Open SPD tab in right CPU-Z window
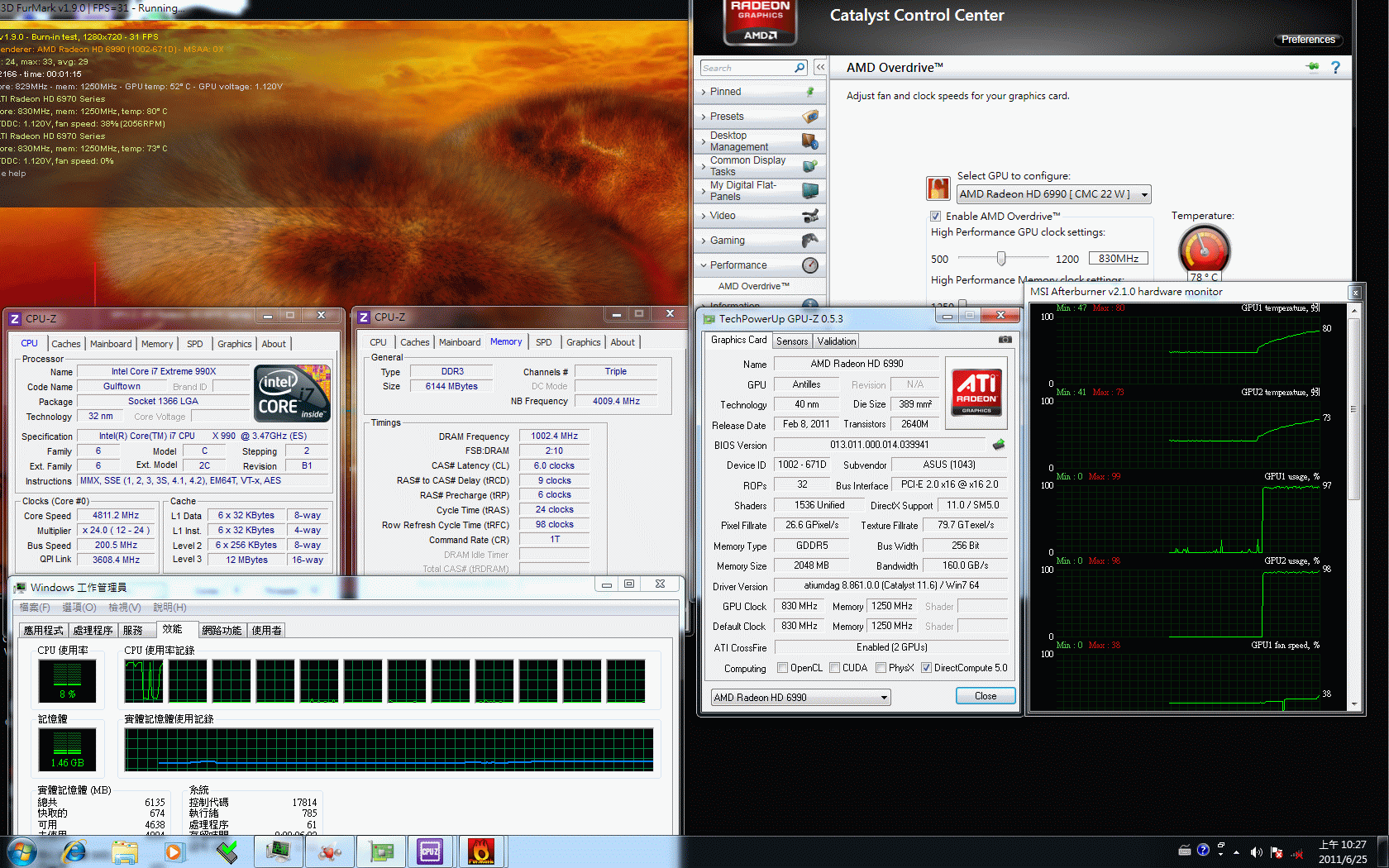This screenshot has width=1389, height=868. pyautogui.click(x=543, y=342)
